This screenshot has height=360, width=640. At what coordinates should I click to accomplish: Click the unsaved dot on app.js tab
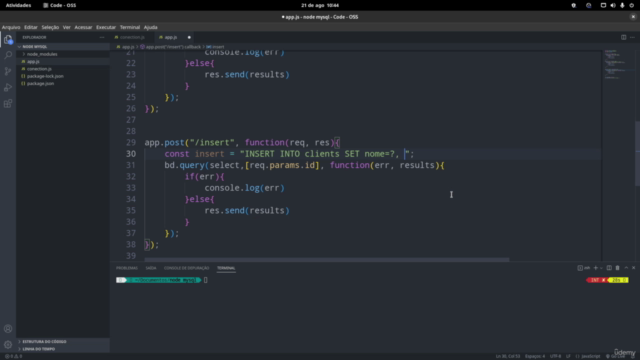point(189,37)
